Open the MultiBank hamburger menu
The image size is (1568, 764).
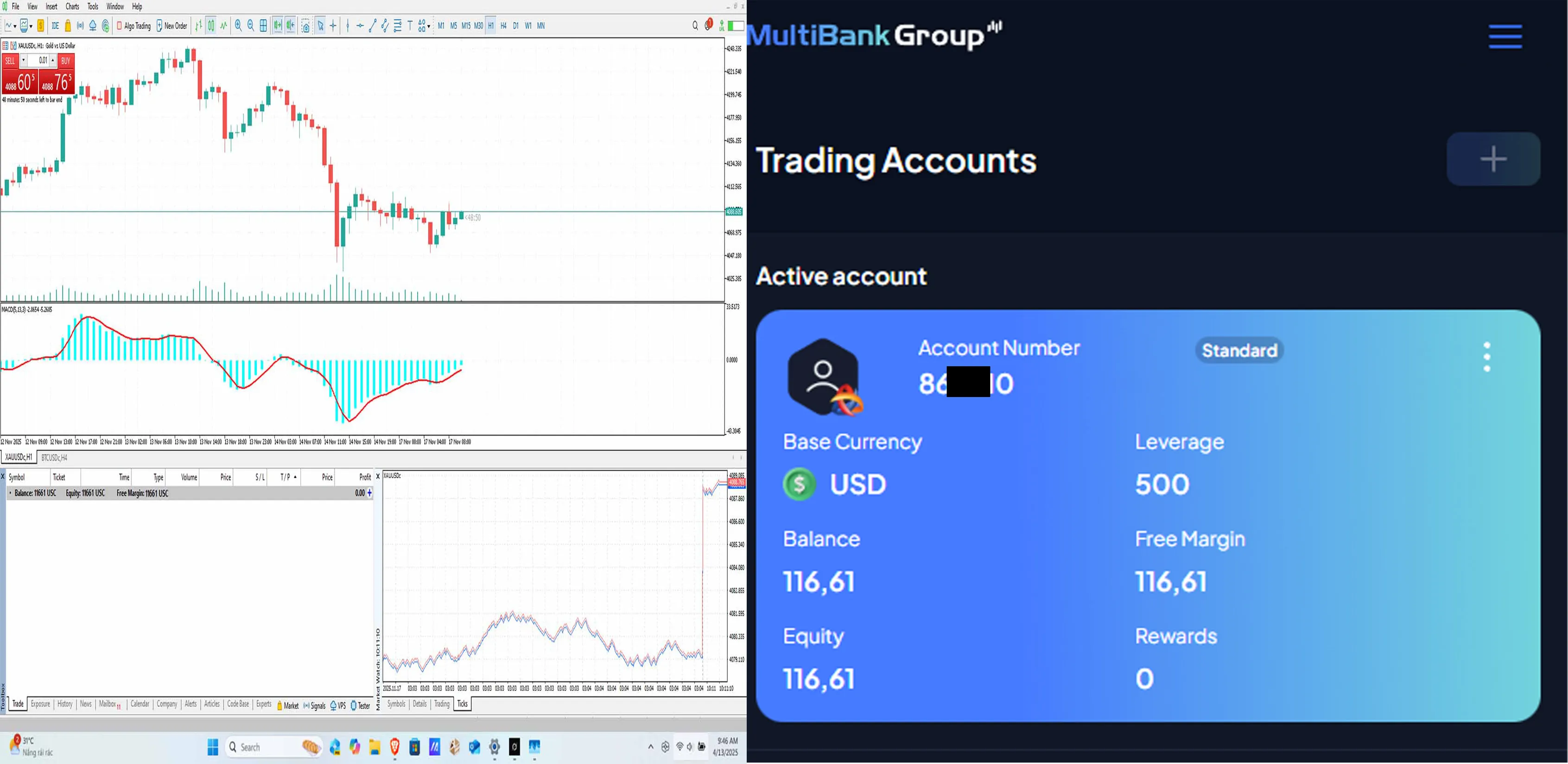[x=1505, y=36]
